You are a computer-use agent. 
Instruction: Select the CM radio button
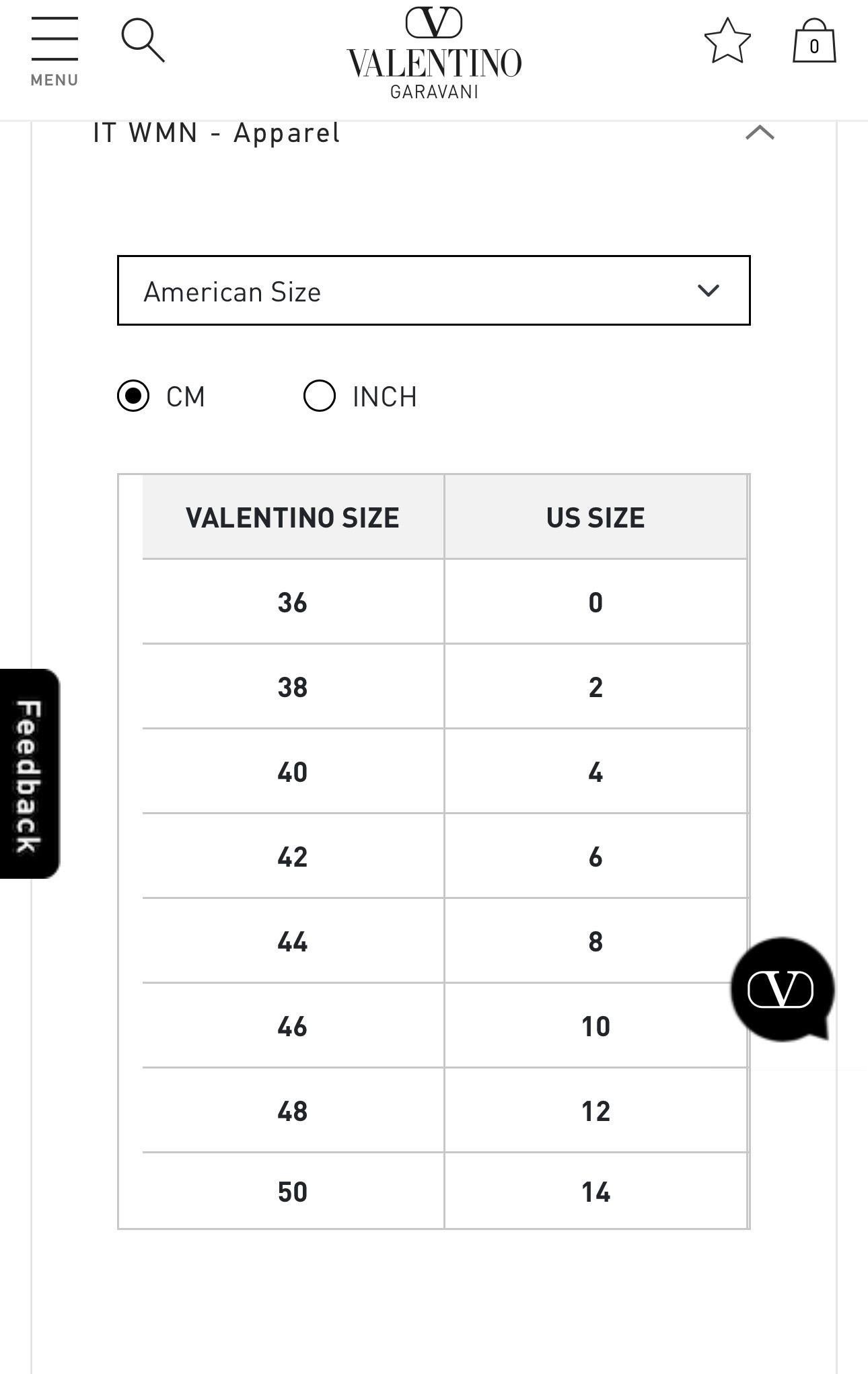[x=133, y=396]
